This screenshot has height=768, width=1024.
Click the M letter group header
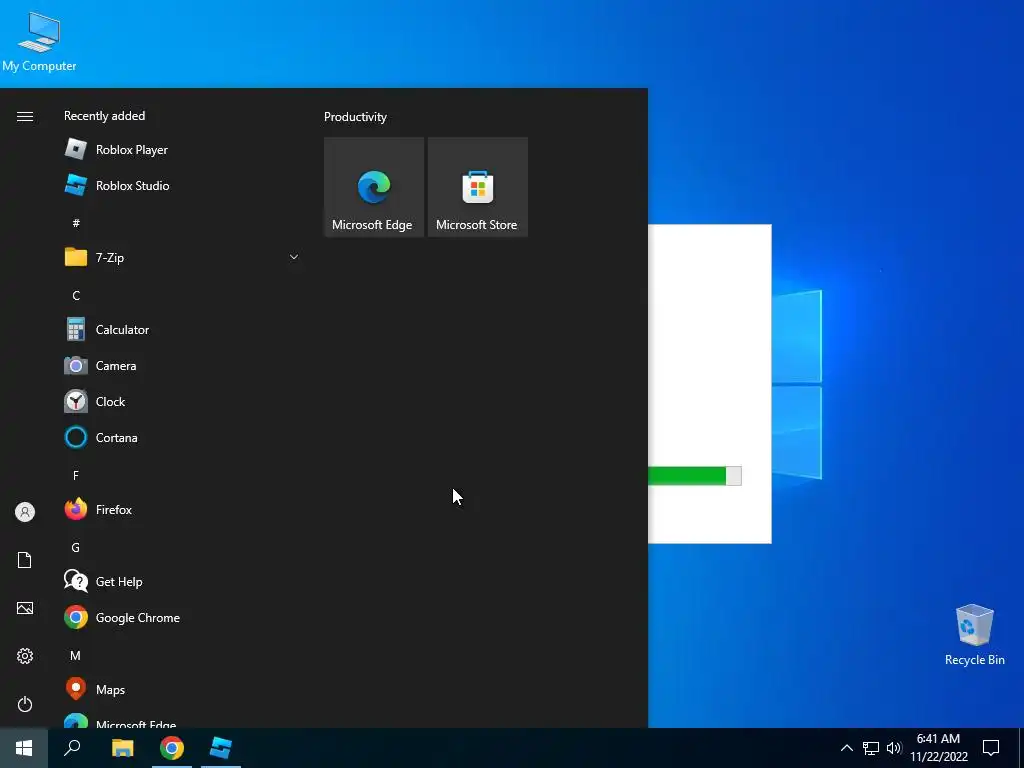point(76,655)
